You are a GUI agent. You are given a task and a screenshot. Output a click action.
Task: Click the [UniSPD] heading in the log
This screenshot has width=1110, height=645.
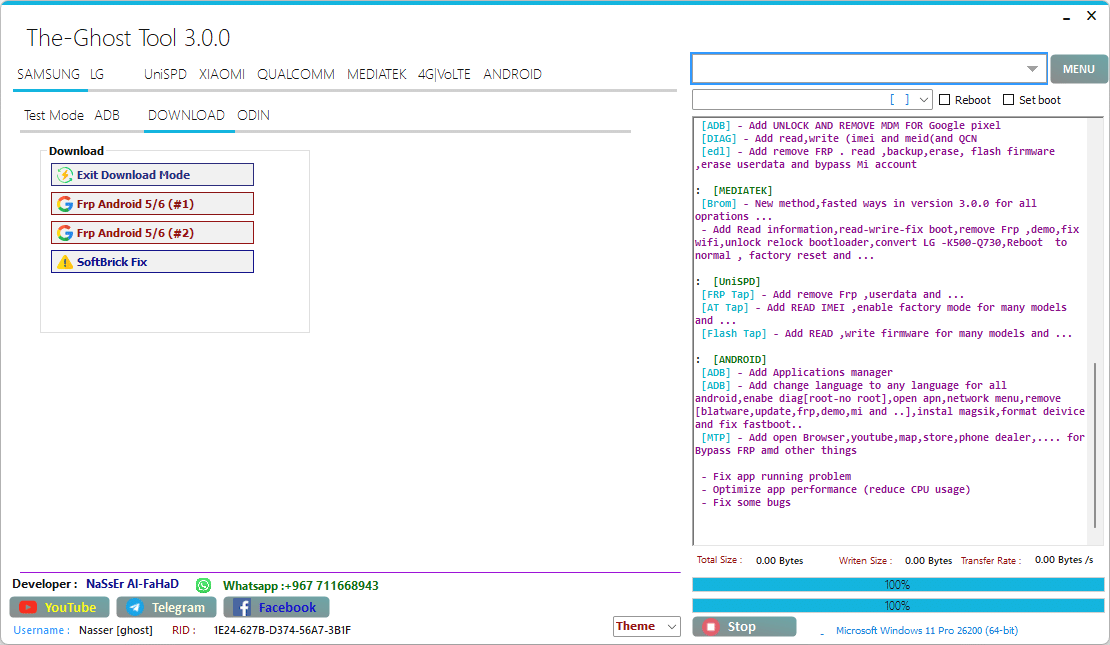[x=736, y=282]
